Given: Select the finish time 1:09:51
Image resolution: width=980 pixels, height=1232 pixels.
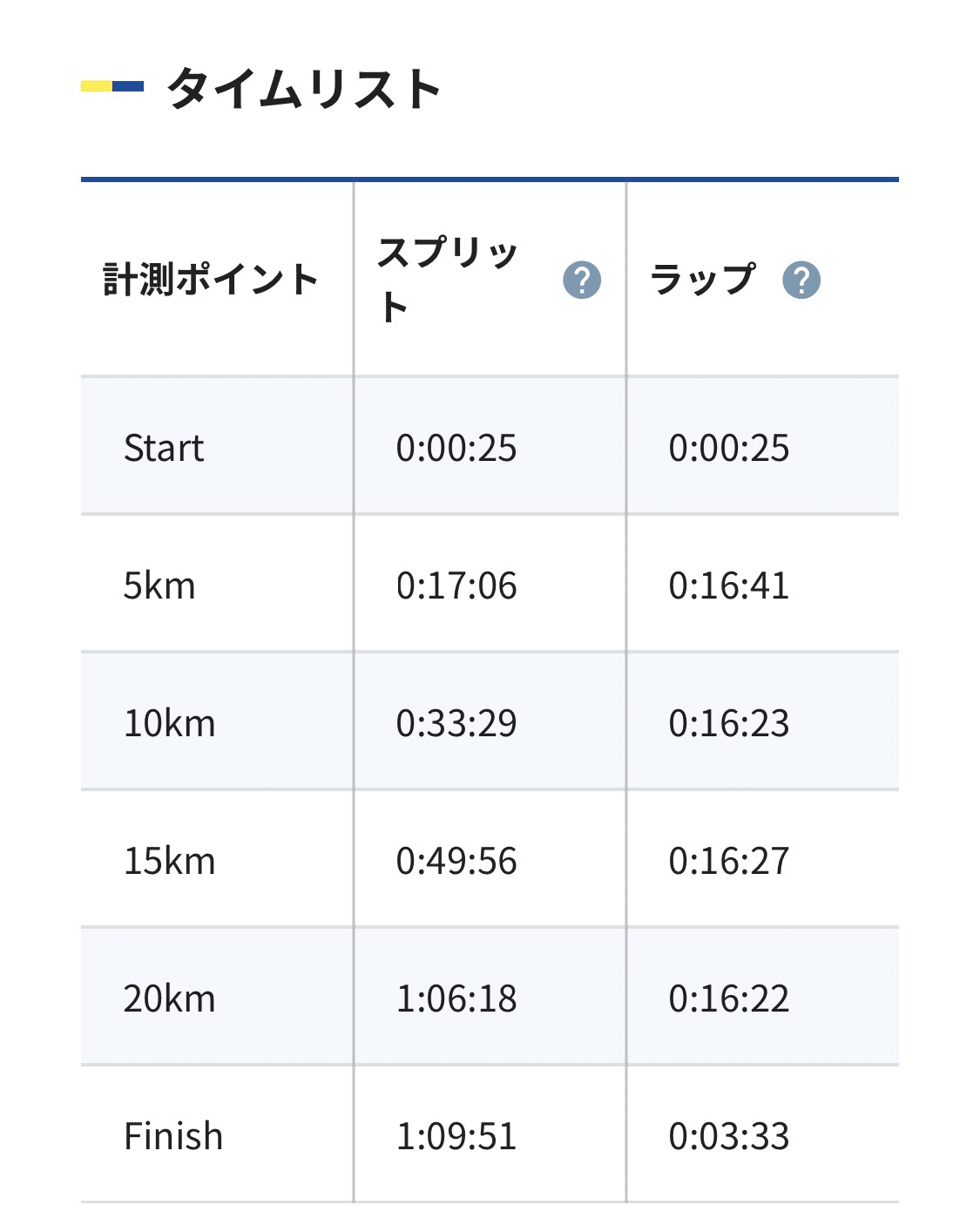Looking at the screenshot, I should point(456,1137).
